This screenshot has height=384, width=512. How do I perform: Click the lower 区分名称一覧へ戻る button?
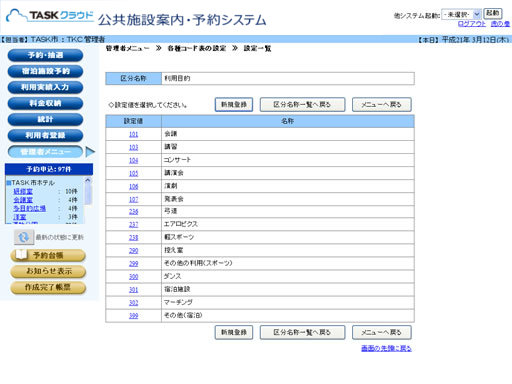302,332
